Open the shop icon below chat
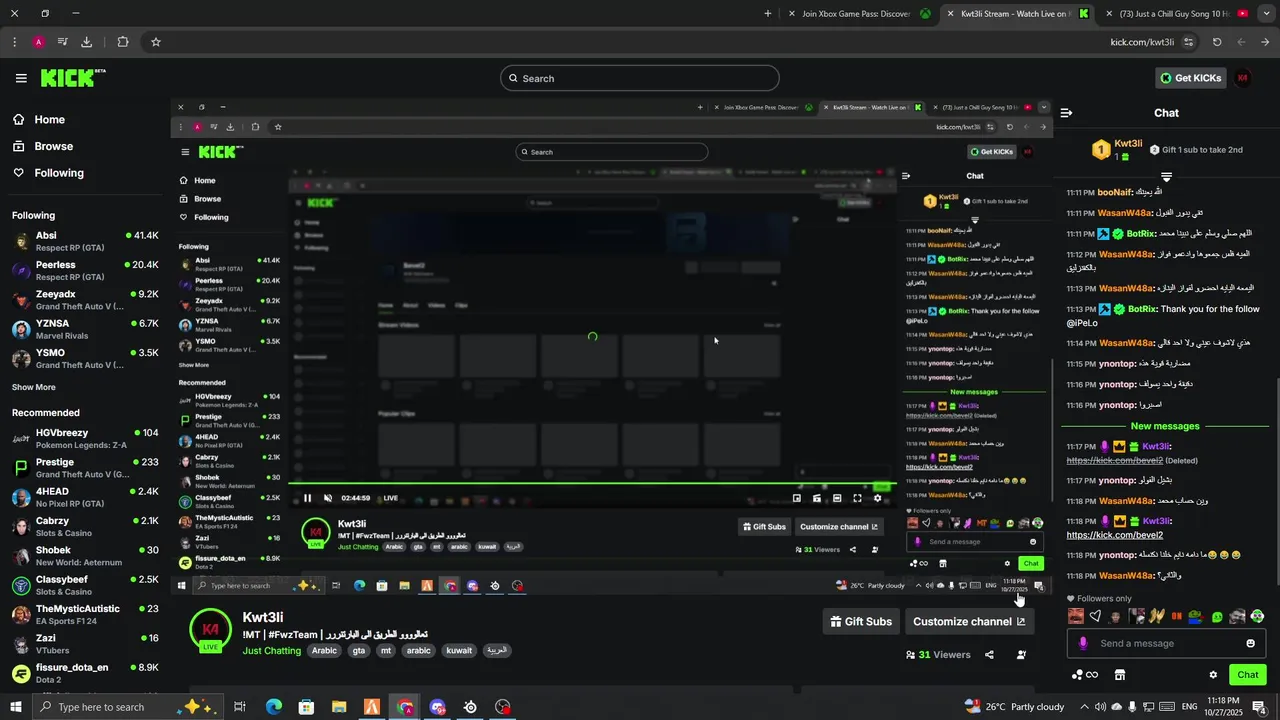 click(x=1120, y=675)
